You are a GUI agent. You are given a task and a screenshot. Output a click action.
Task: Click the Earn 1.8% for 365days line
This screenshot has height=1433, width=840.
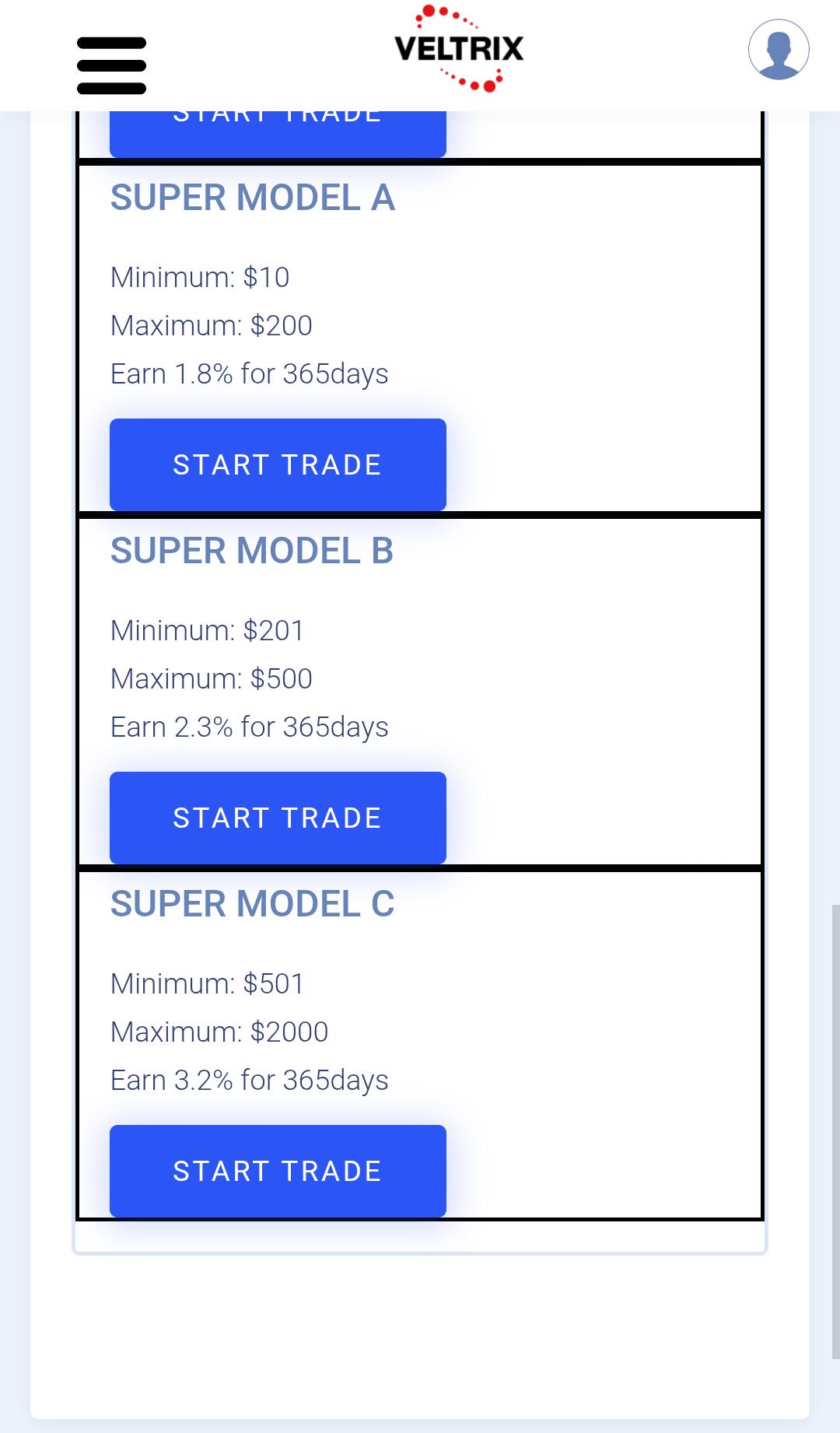(250, 374)
